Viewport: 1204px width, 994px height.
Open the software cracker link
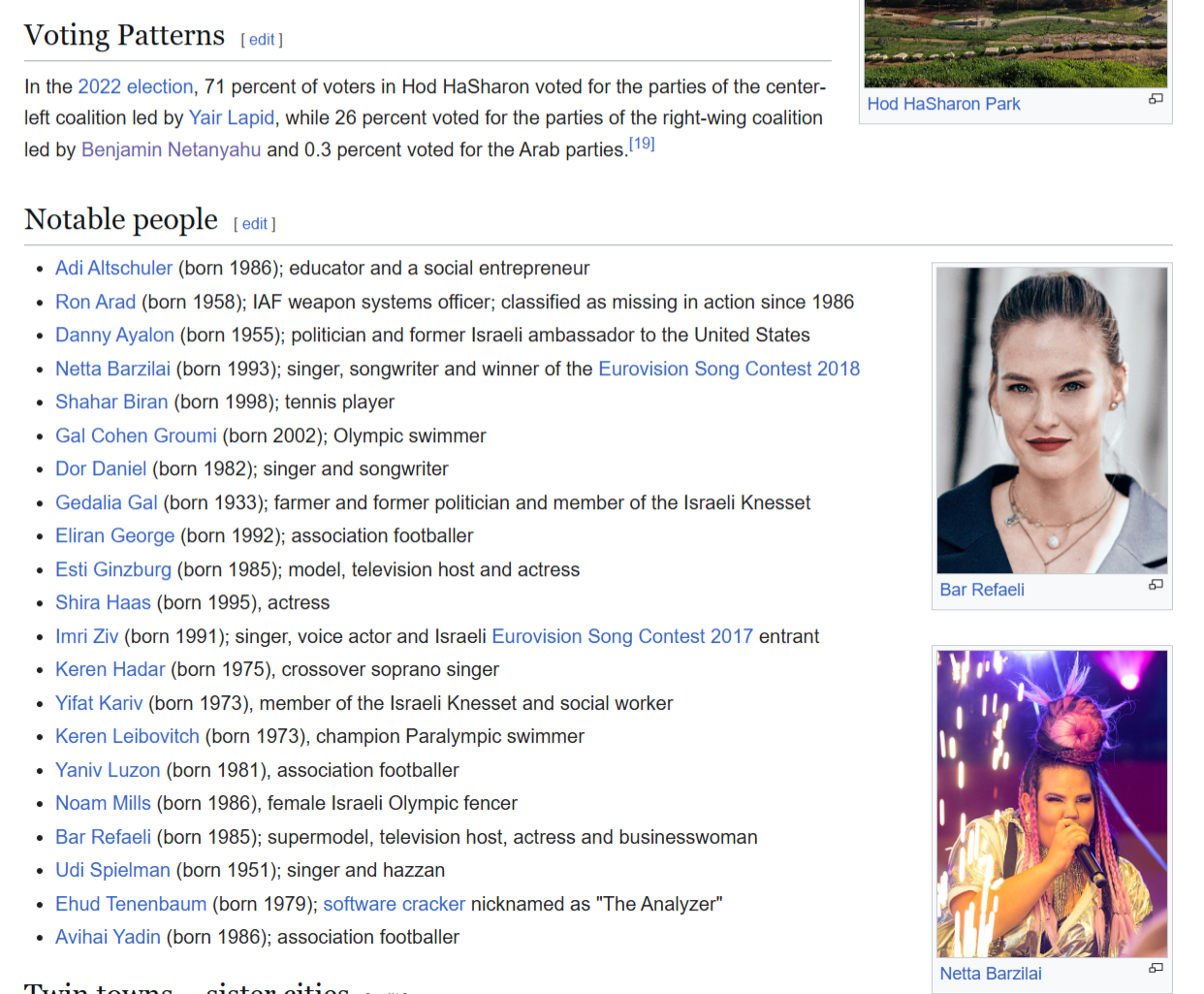(x=394, y=904)
